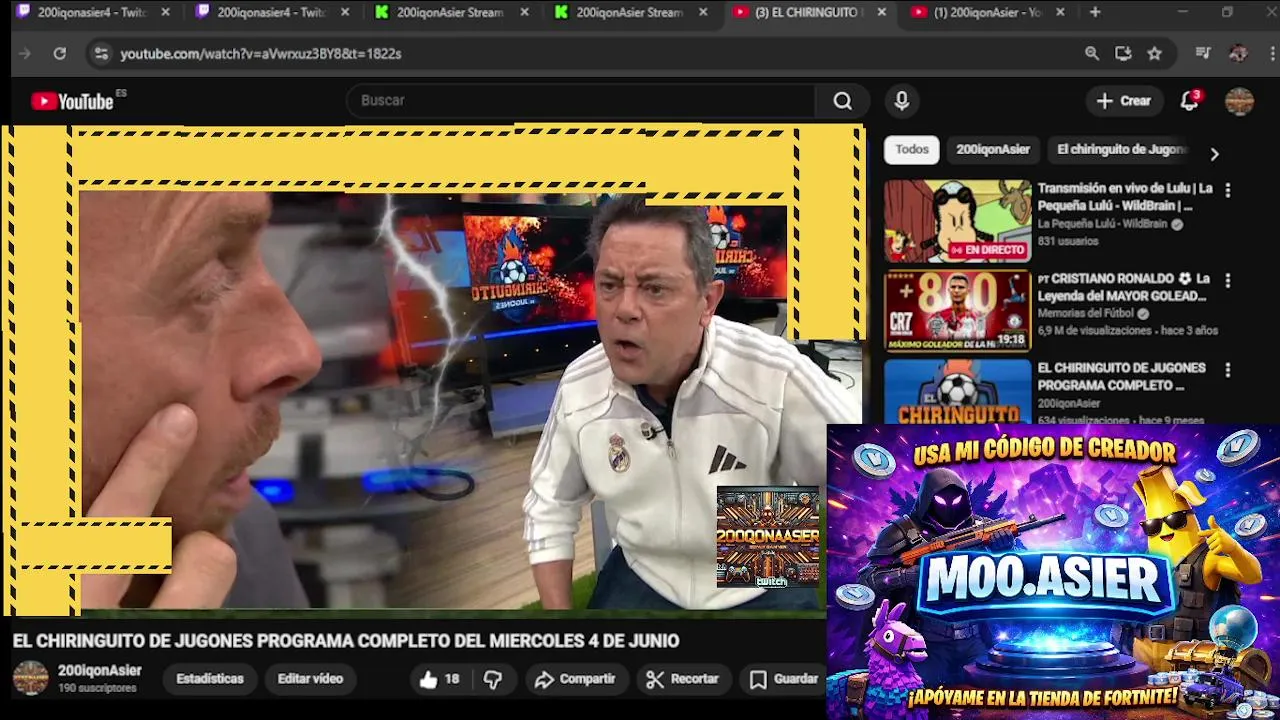Click the browser address bar URL
This screenshot has width=1280, height=720.
261,54
